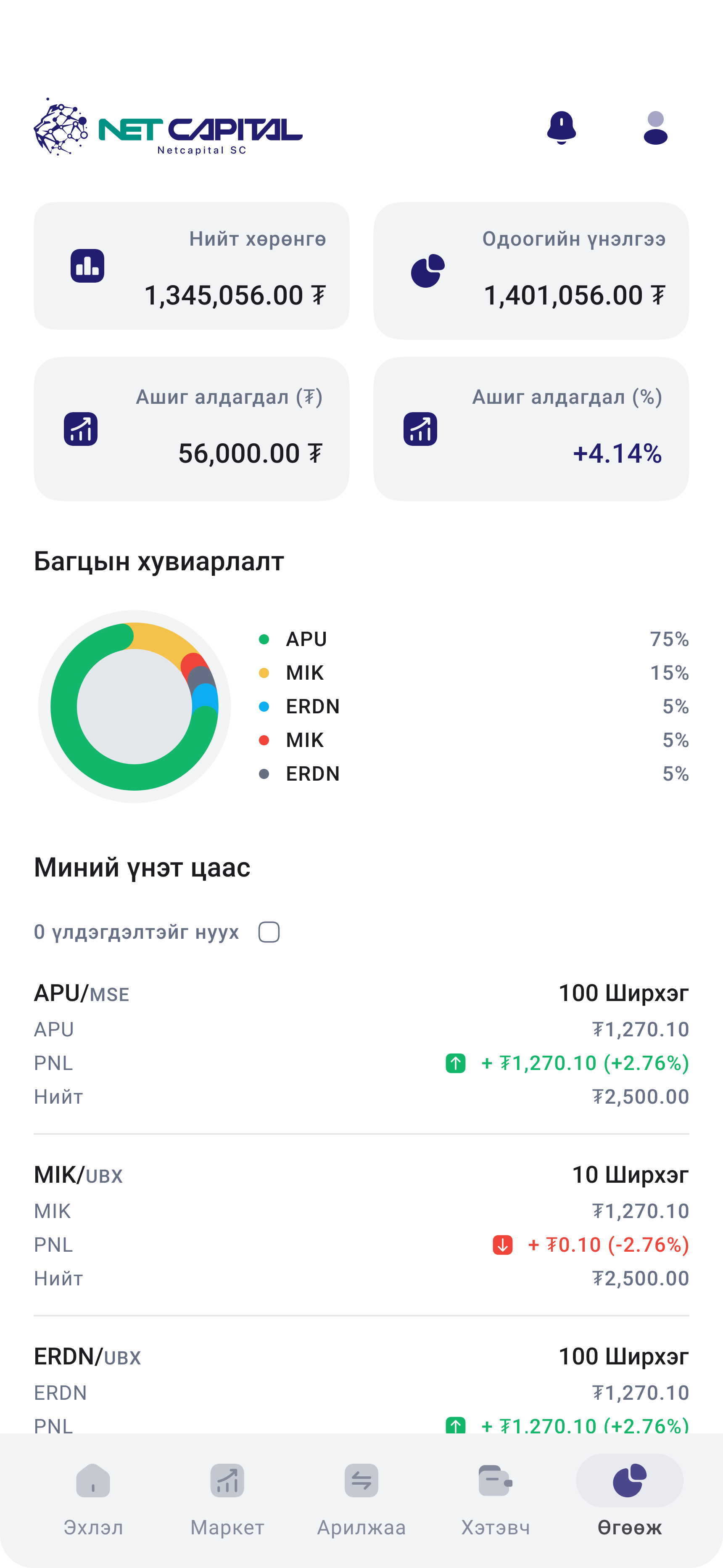Click the growth icon in Ашиг алдагдал (%) card
This screenshot has width=723, height=1568.
[420, 429]
